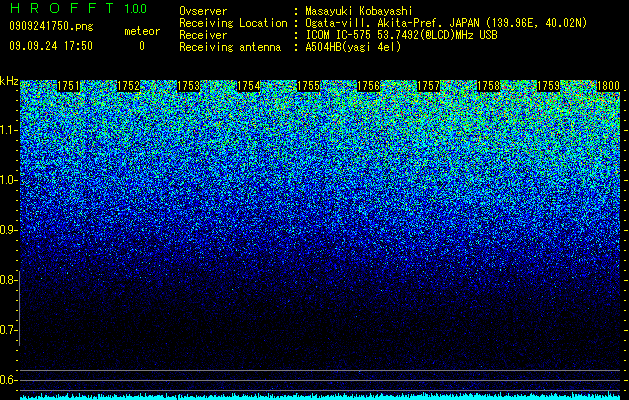The height and width of the screenshot is (400, 629).
Task: Click the 0.6 kHz horizontal reference line
Action: (x=320, y=380)
